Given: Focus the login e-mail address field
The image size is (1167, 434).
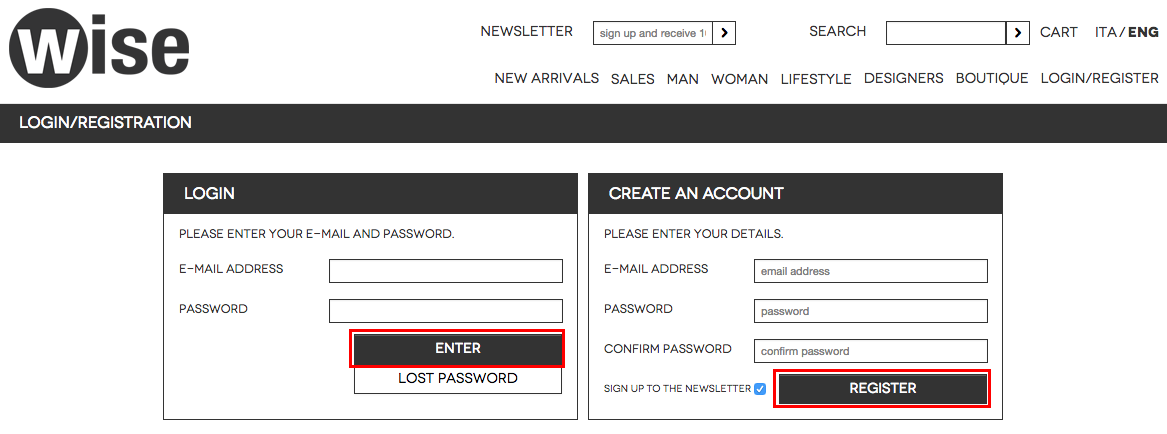Looking at the screenshot, I should (x=446, y=271).
